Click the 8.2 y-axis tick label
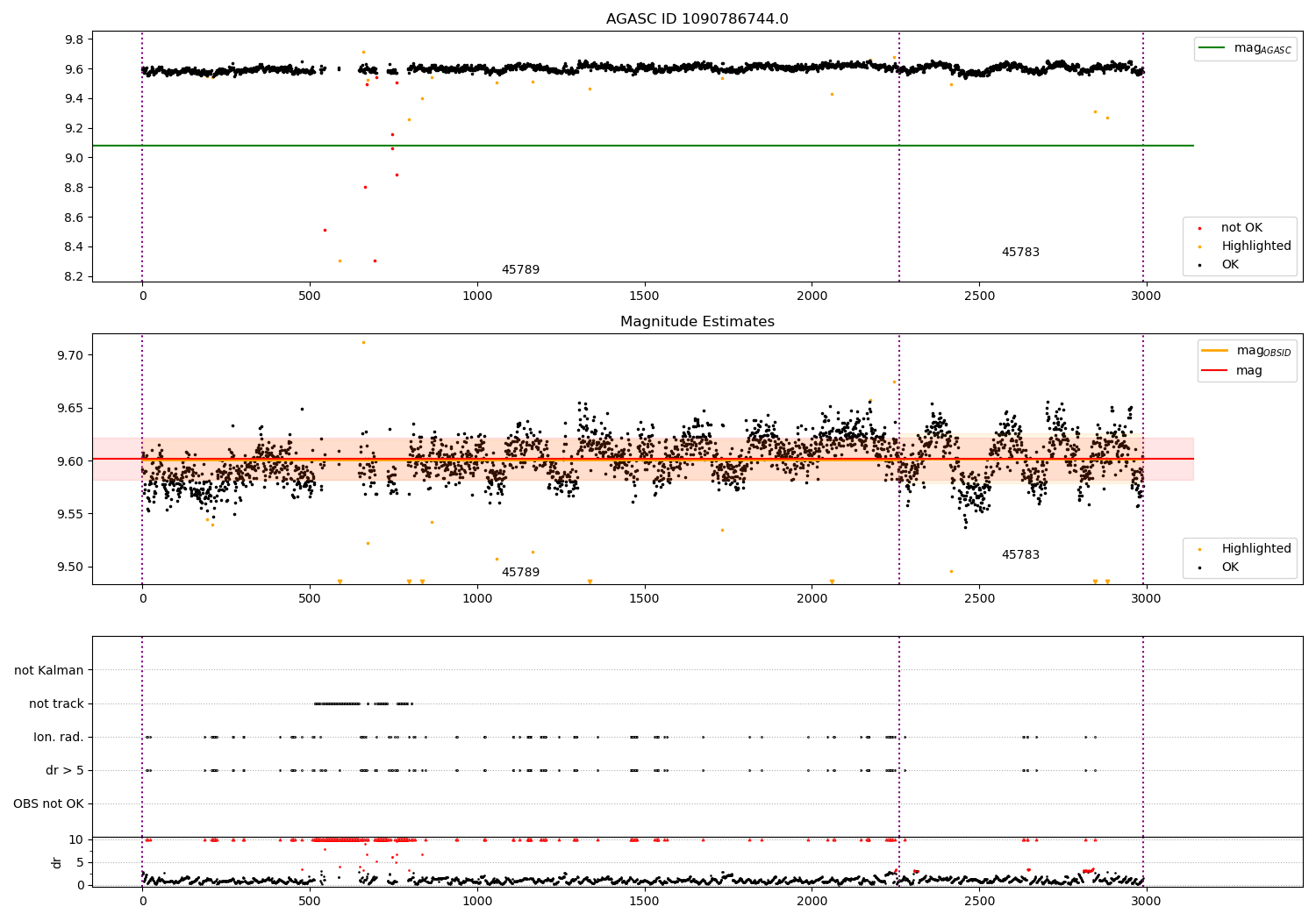 point(75,277)
